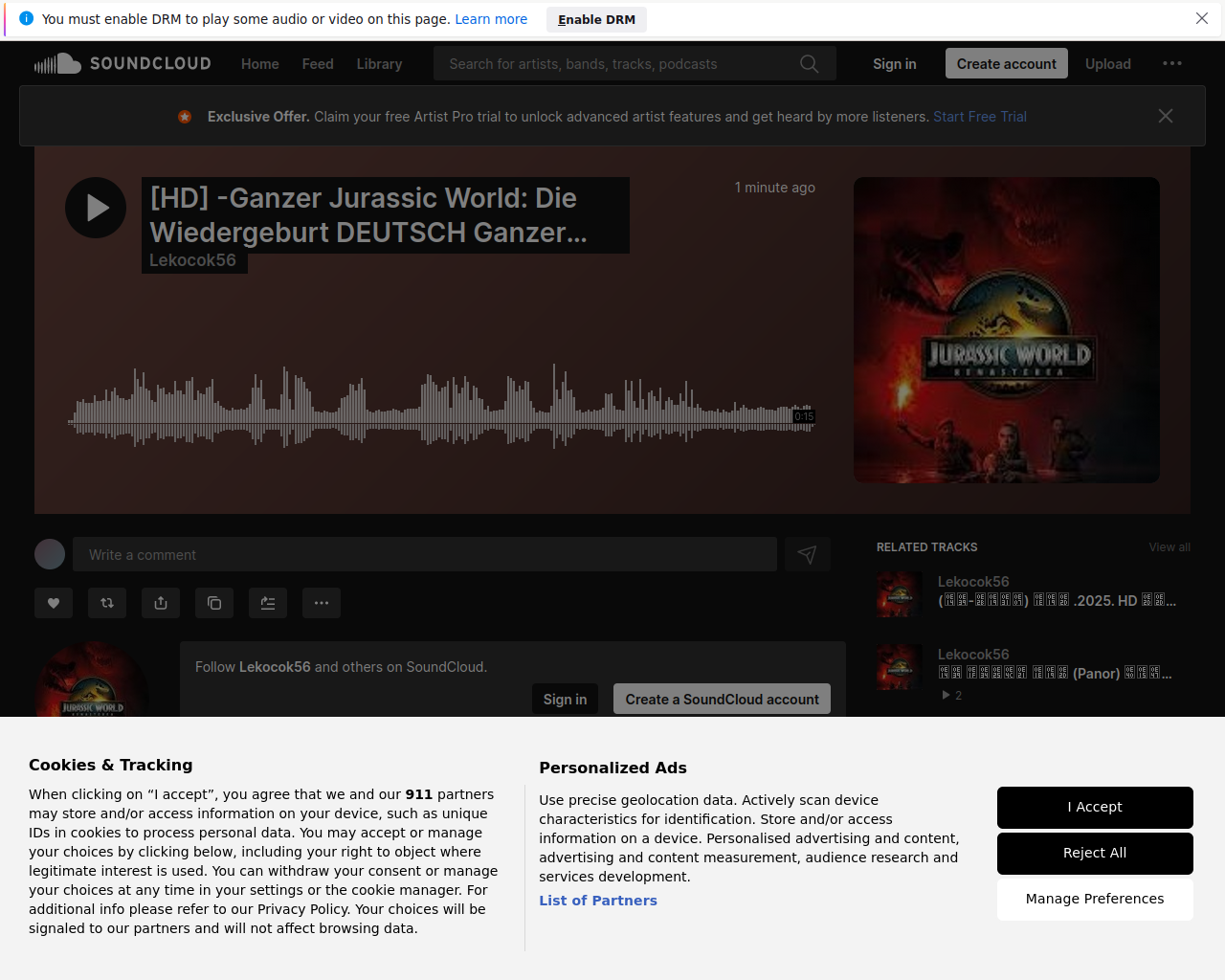The image size is (1225, 980).
Task: Open related track titled (Panor)
Action: pos(1055,674)
